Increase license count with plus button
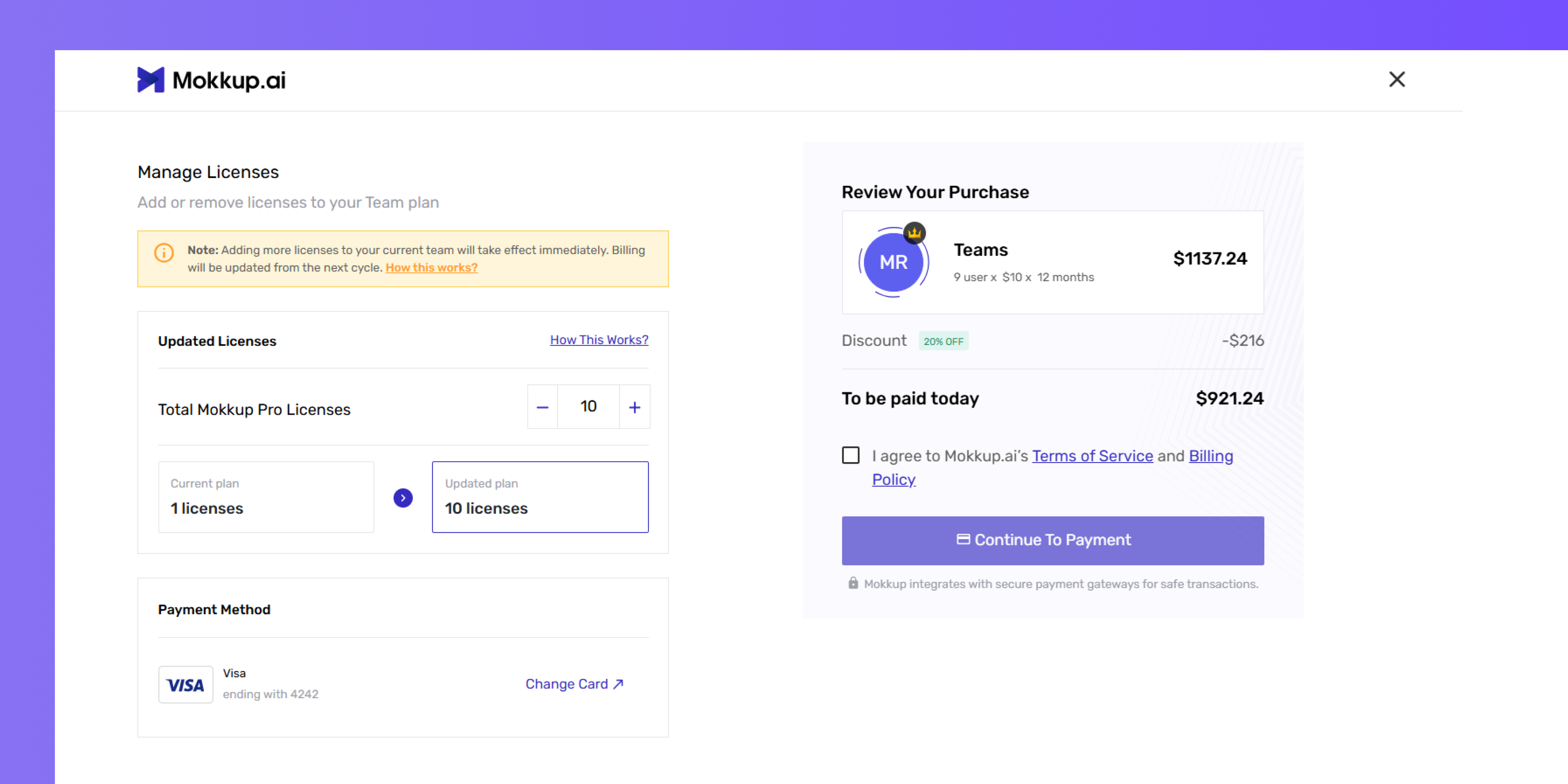Viewport: 1568px width, 784px height. [x=634, y=407]
